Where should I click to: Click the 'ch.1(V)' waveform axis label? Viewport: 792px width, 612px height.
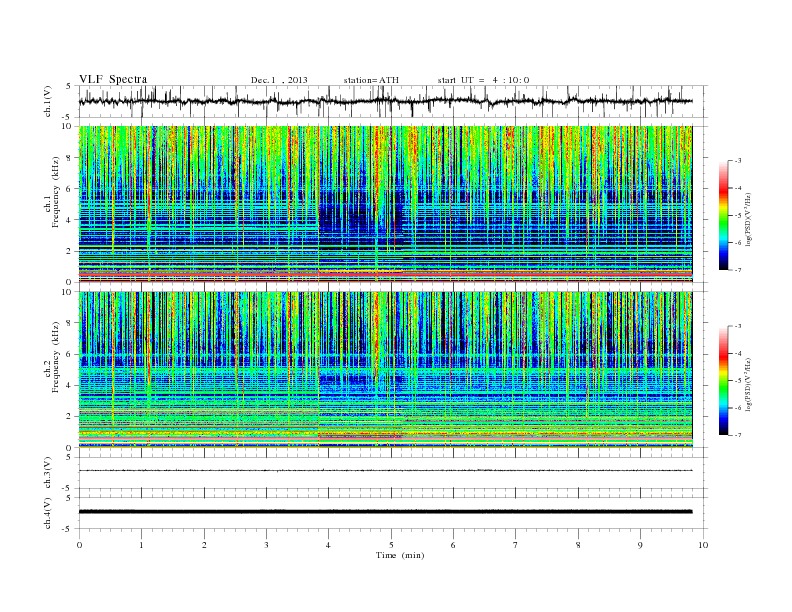tap(48, 101)
